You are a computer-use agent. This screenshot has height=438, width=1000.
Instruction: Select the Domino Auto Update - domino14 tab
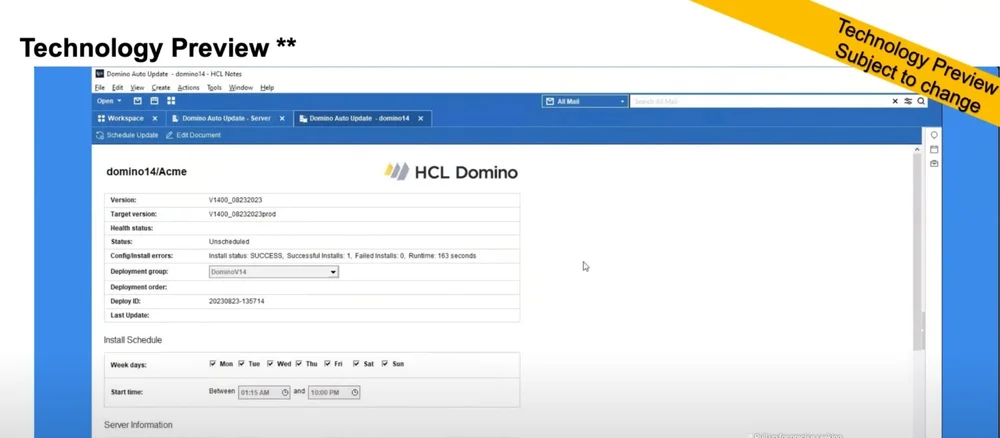359,119
